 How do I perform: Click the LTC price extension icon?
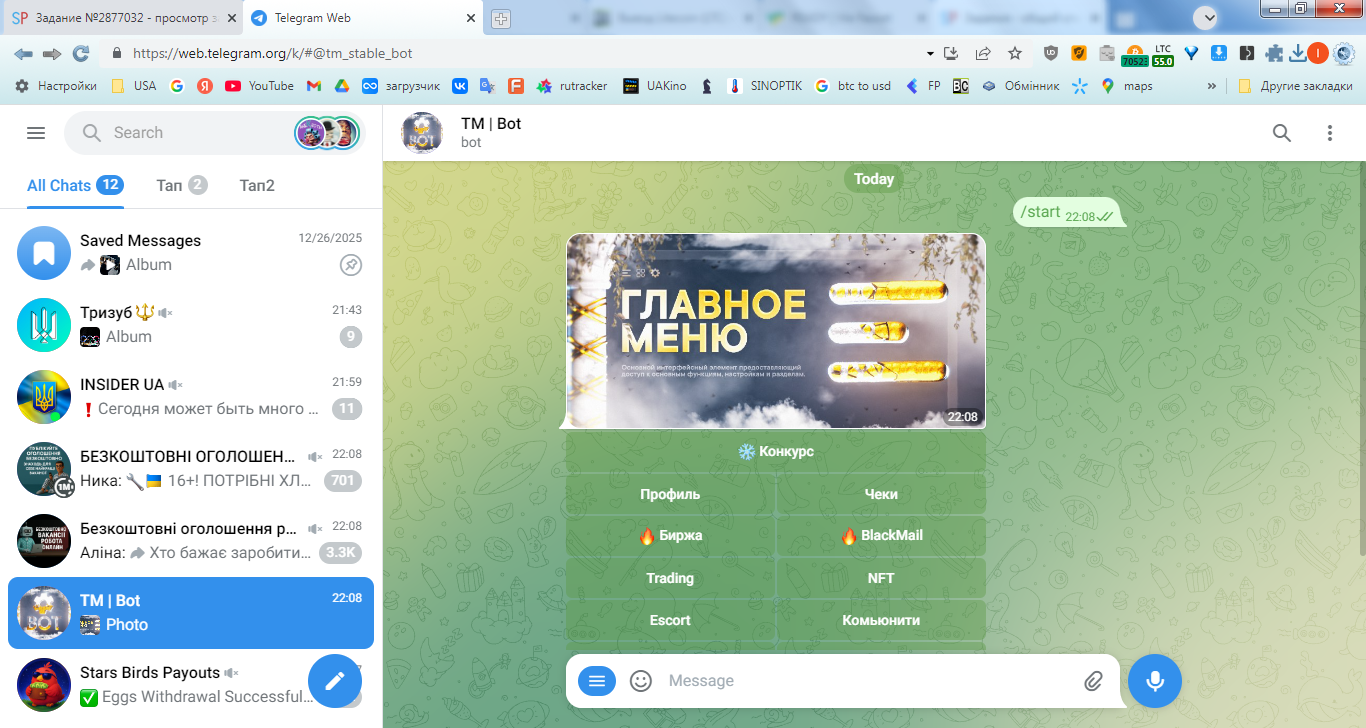point(1163,54)
